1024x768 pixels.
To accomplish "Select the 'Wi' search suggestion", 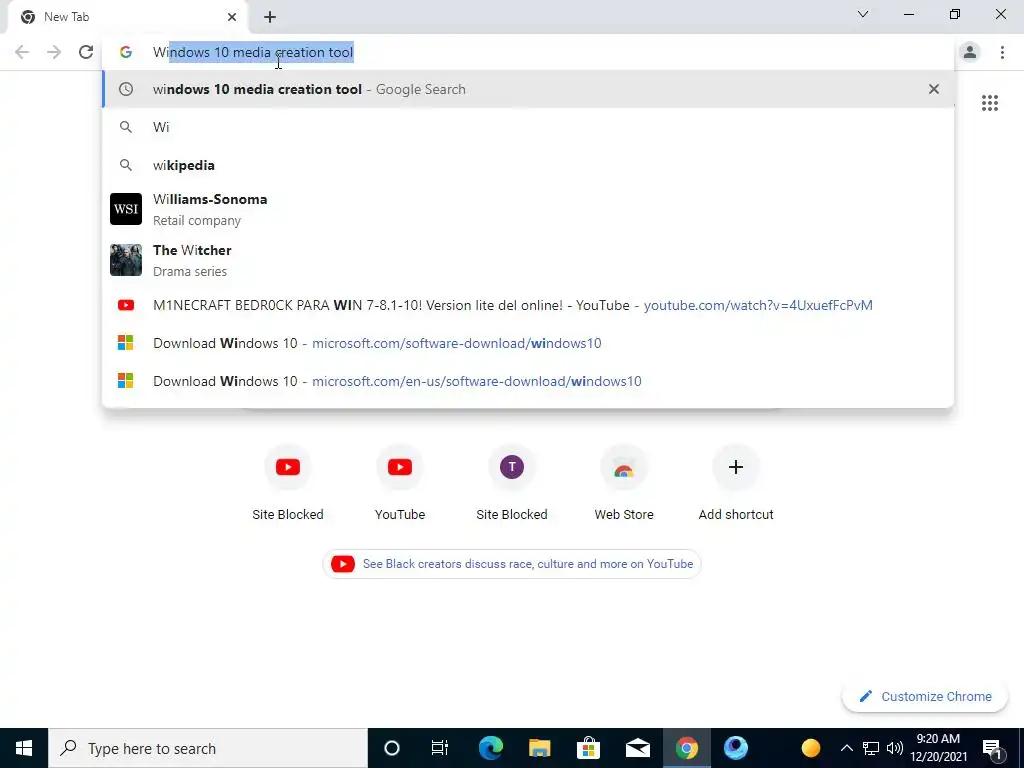I will (x=528, y=127).
